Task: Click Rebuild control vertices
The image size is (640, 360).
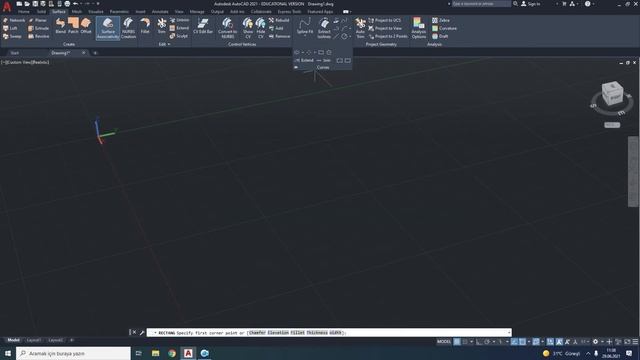Action: pyautogui.click(x=279, y=20)
